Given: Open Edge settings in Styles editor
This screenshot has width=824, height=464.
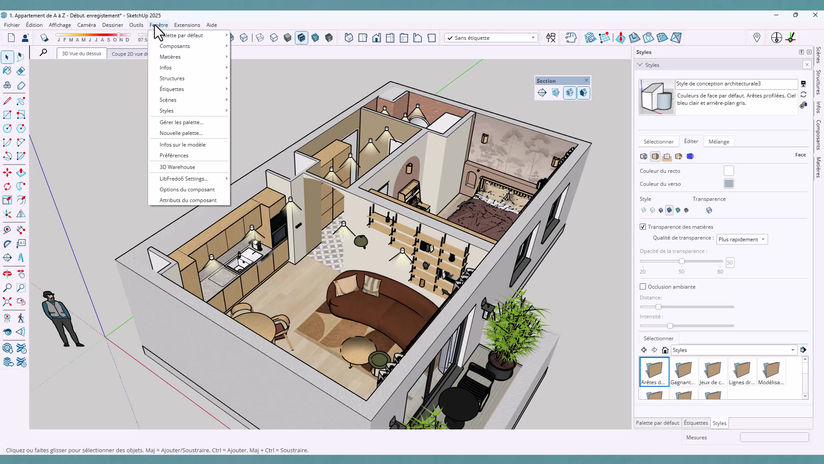Looking at the screenshot, I should (x=643, y=156).
